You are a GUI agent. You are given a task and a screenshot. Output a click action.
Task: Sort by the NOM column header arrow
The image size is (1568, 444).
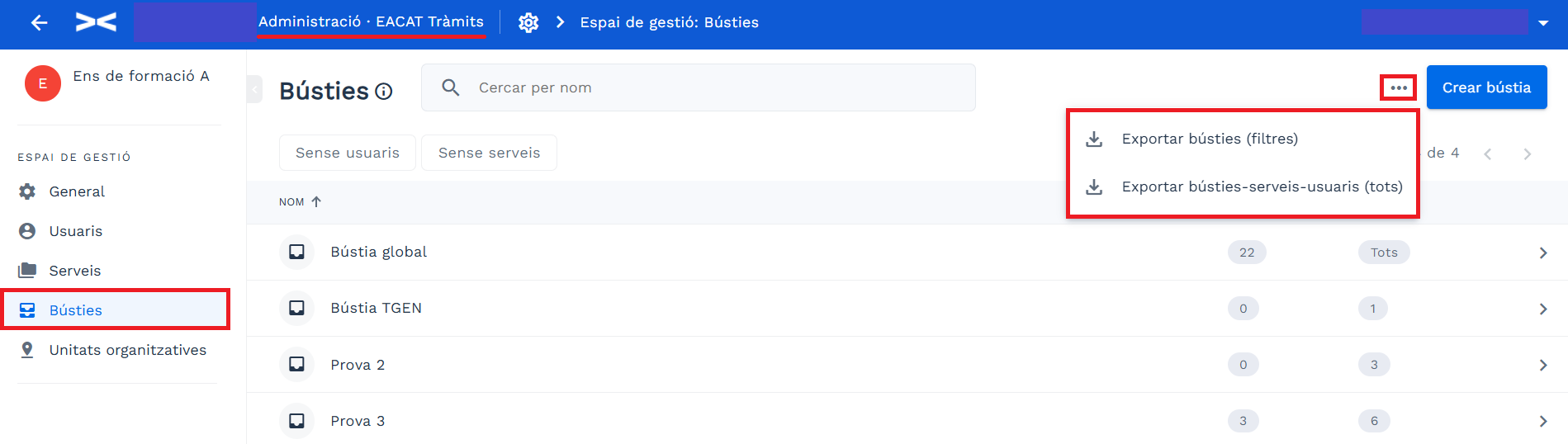coord(316,201)
